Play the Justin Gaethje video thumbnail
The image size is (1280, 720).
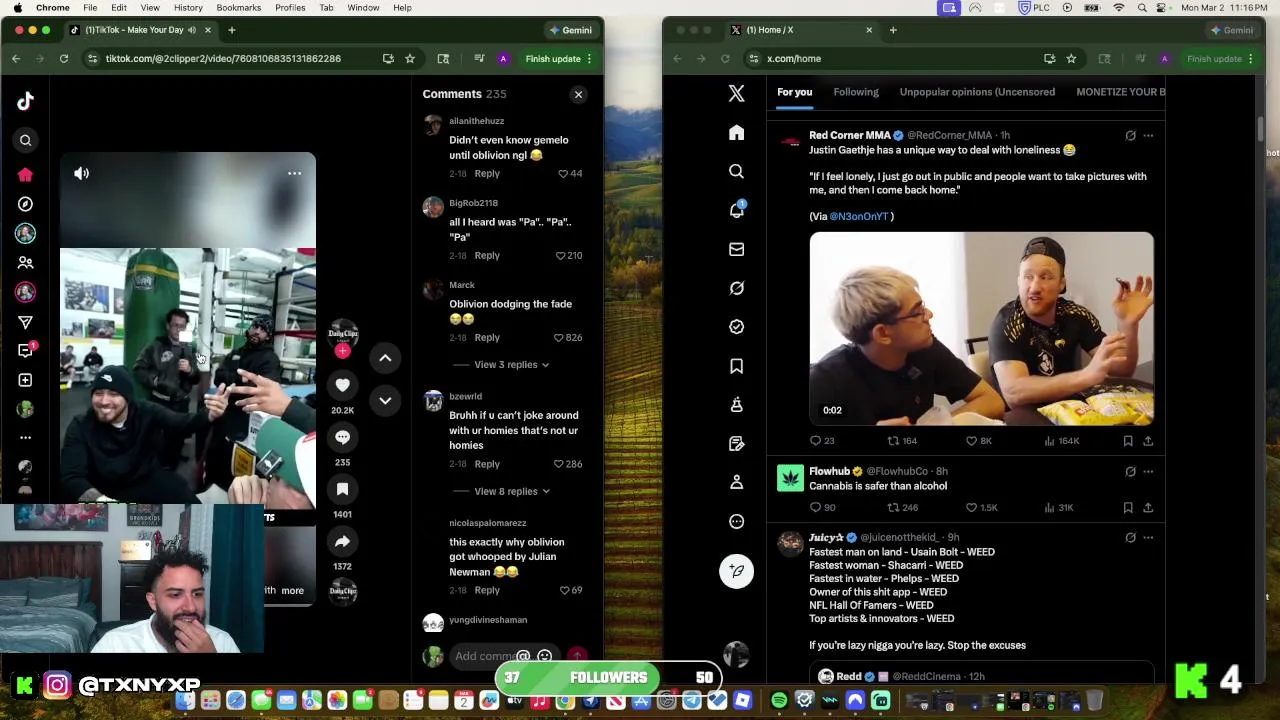[981, 329]
